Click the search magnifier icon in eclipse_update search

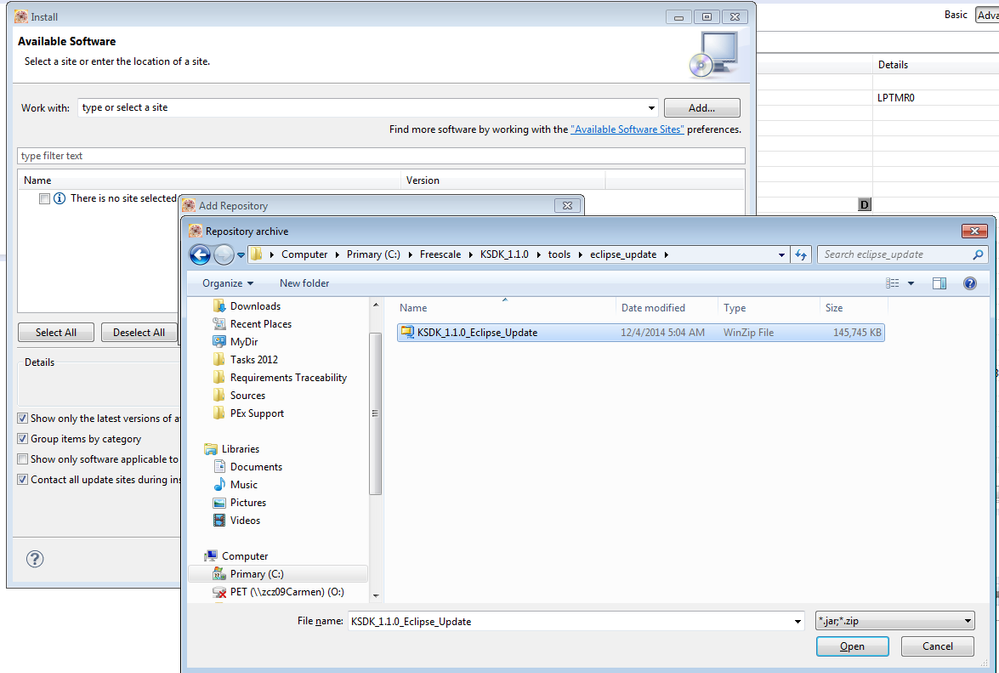click(x=977, y=254)
